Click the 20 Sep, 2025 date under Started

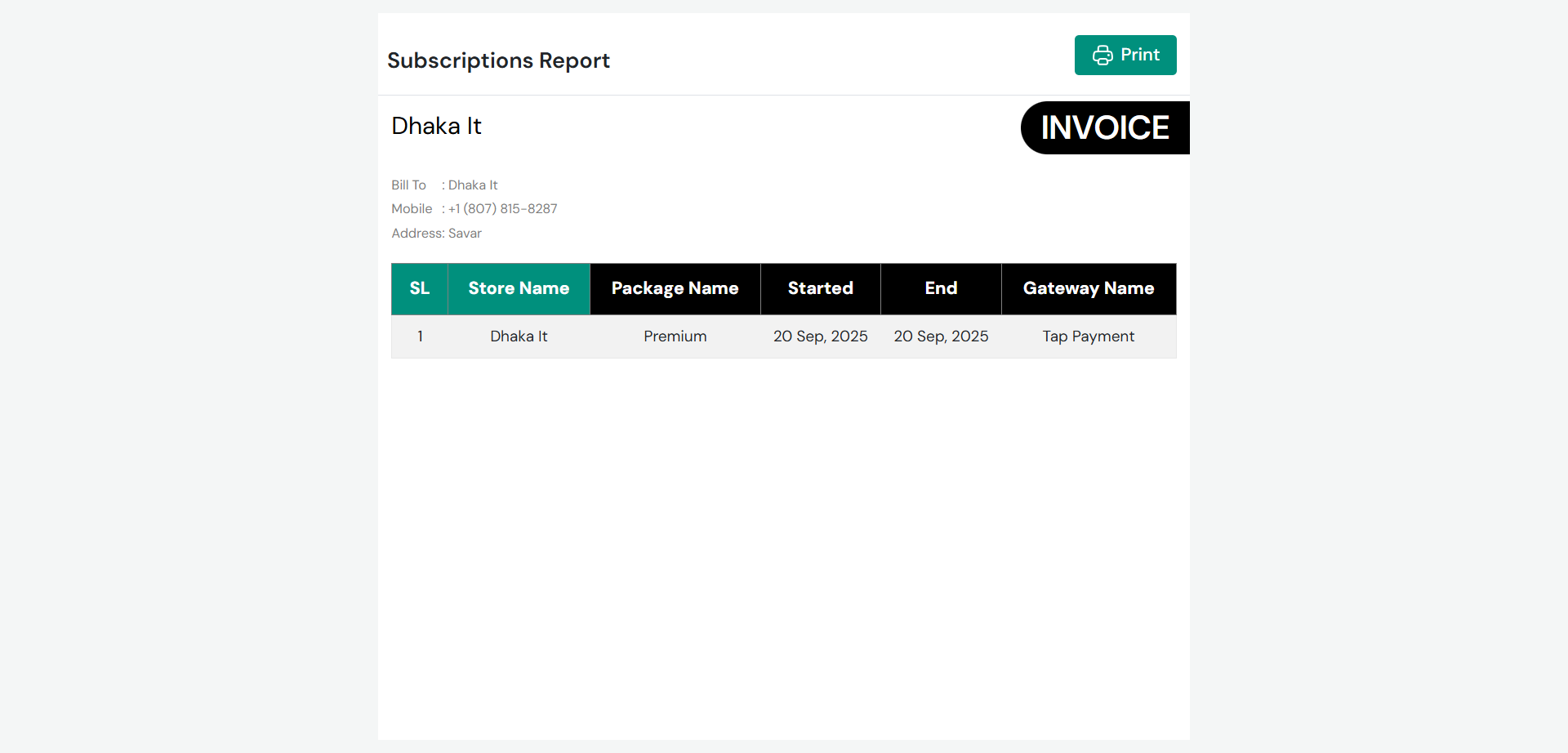820,336
